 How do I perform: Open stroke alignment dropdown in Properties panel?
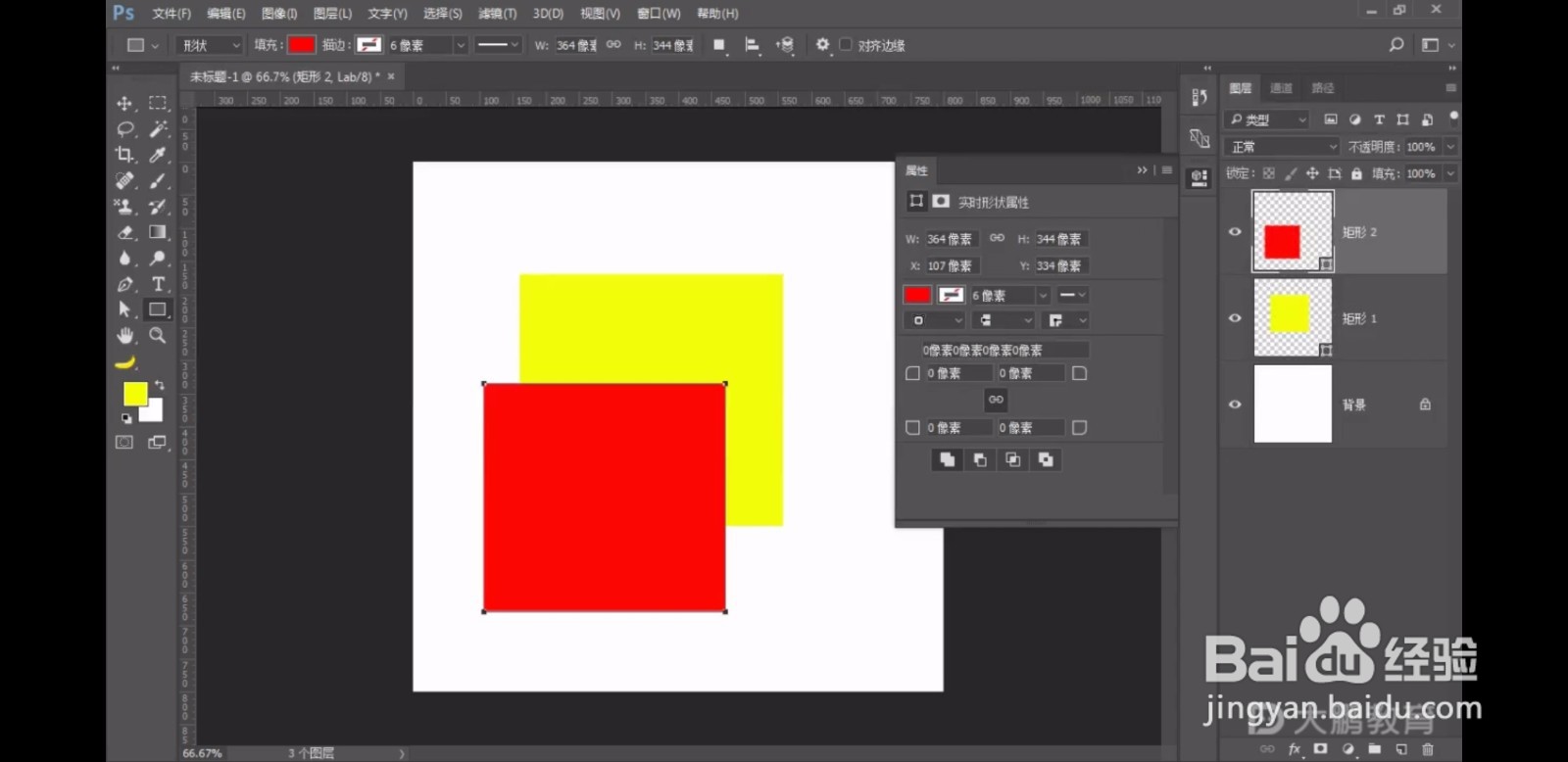click(x=933, y=320)
